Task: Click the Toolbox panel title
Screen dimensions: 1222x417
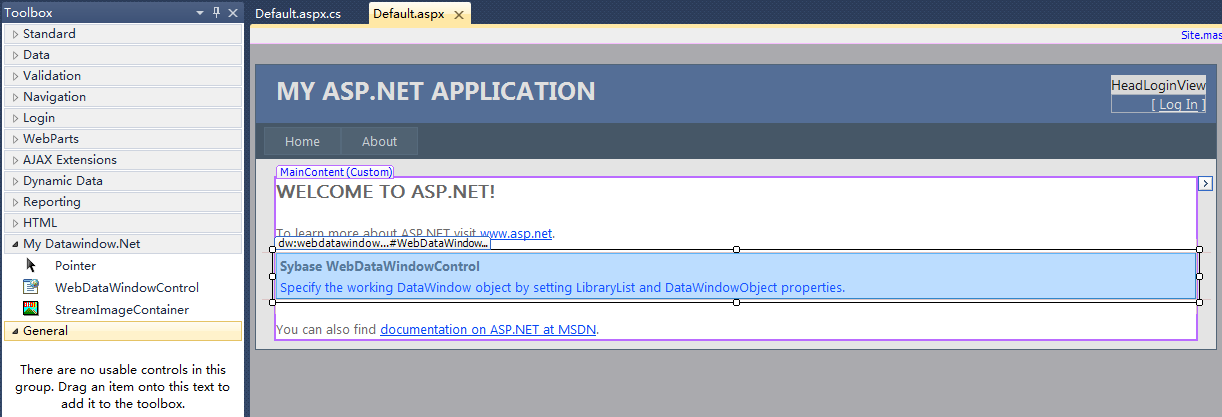Action: tap(28, 13)
